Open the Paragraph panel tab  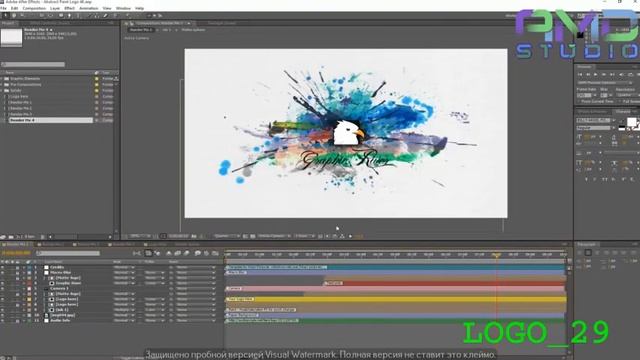586,244
